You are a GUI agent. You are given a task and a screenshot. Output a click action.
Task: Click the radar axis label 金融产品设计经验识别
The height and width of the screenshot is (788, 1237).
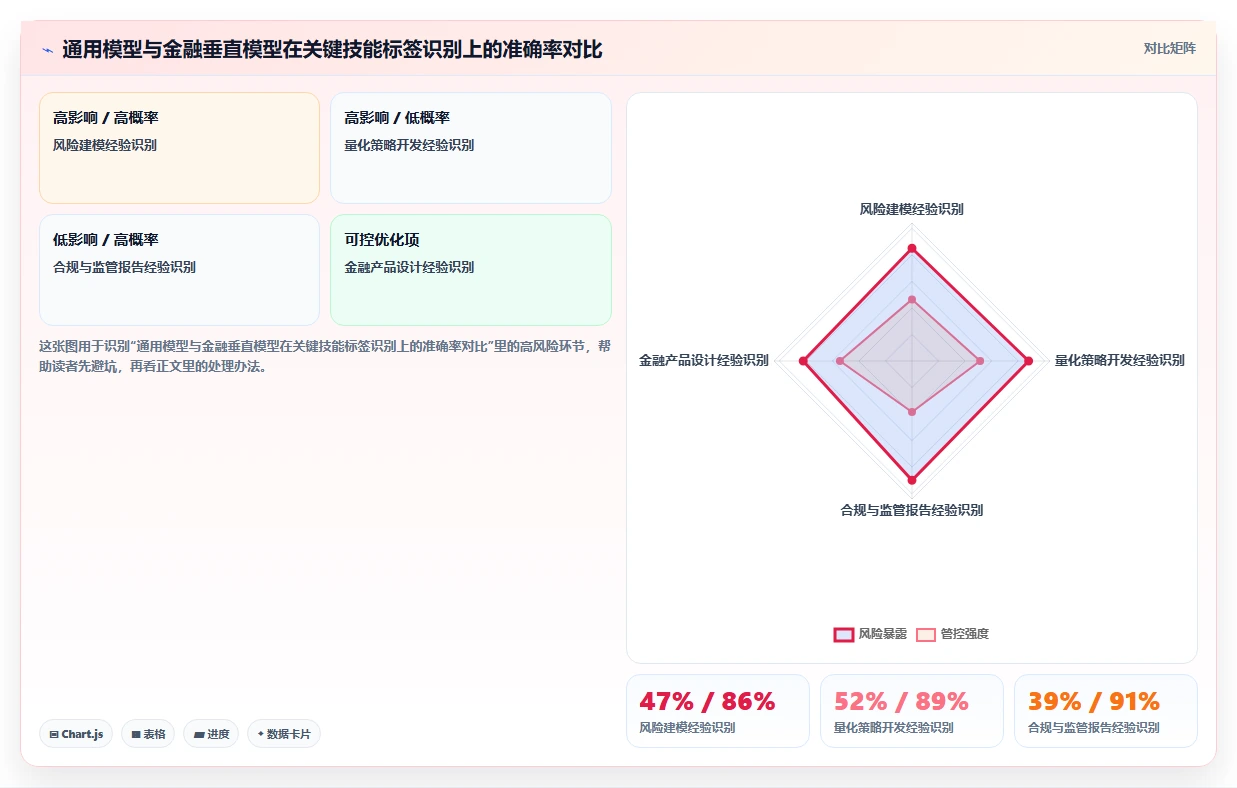(704, 360)
